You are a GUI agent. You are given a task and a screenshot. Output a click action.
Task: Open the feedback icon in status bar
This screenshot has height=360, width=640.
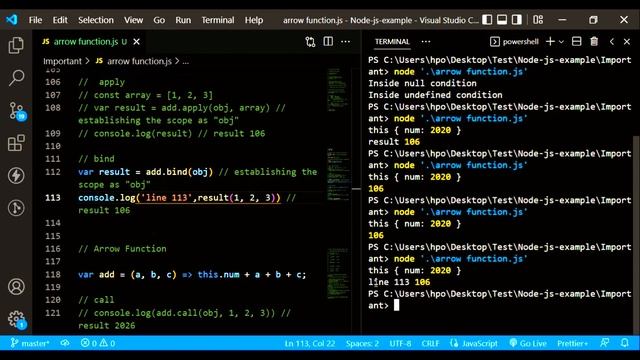click(604, 343)
